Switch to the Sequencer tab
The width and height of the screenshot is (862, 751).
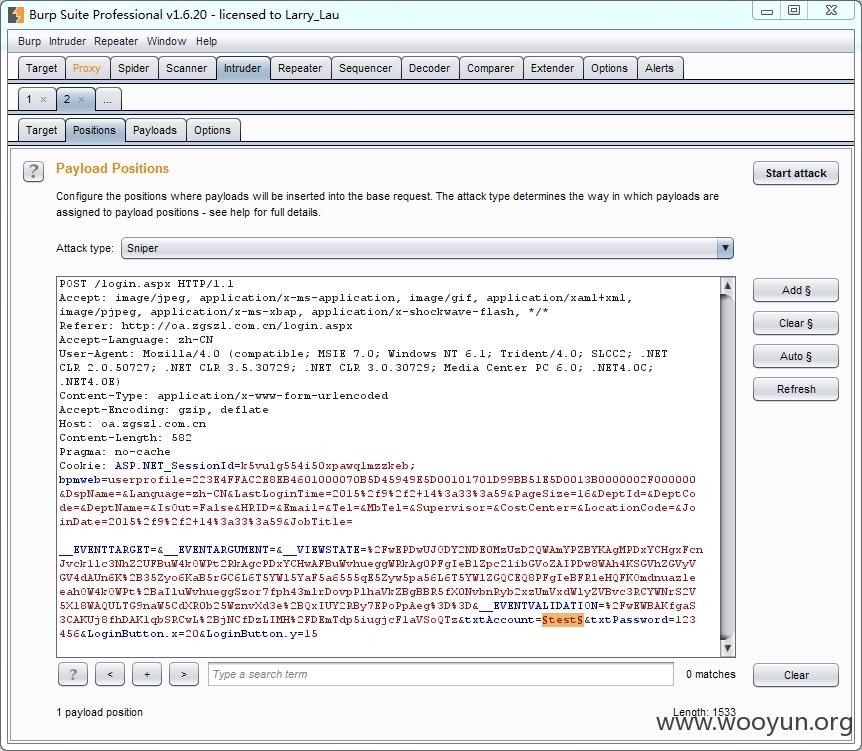366,68
